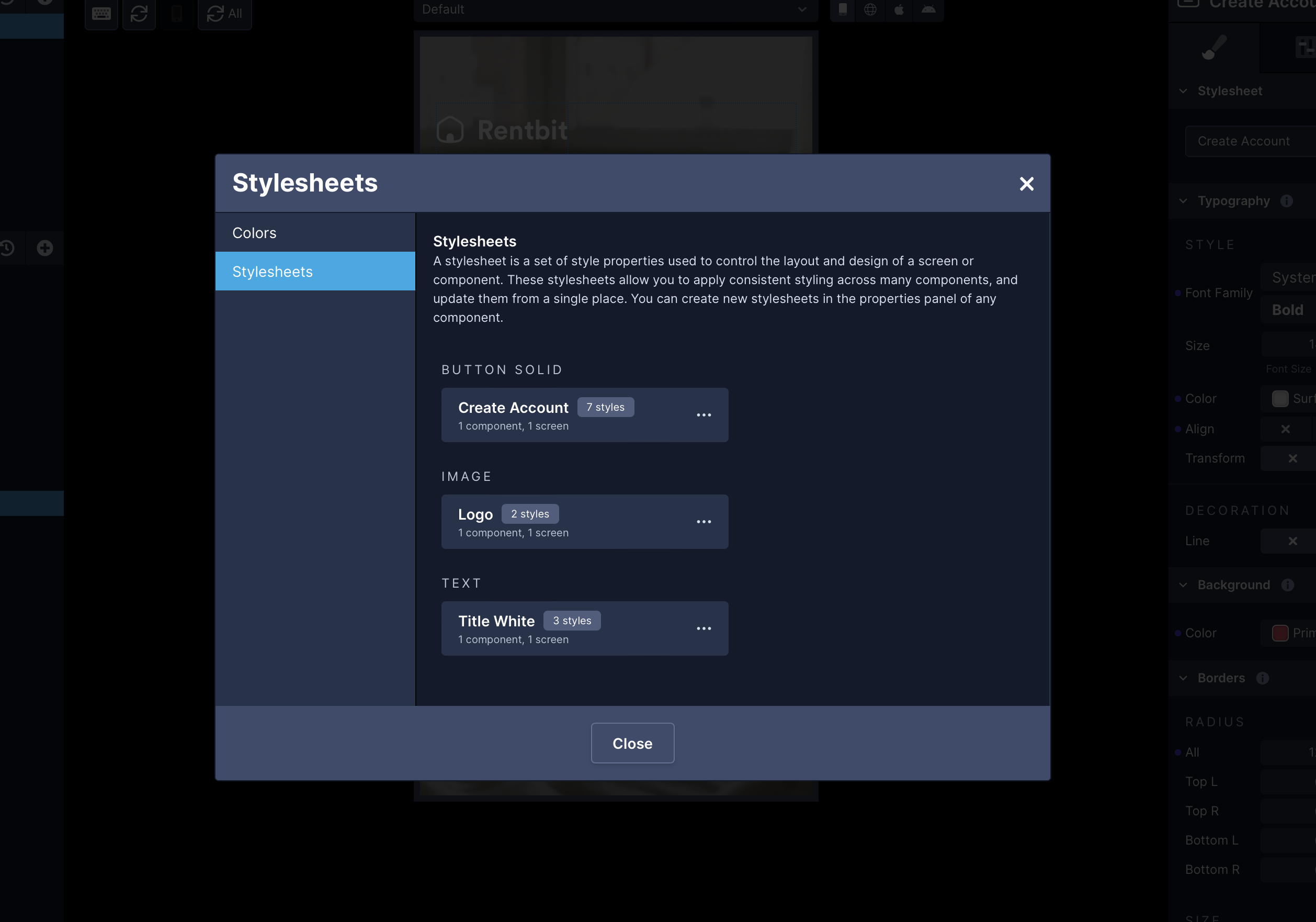Click the paintbrush styles tab icon
This screenshot has height=922, width=1316.
point(1213,48)
